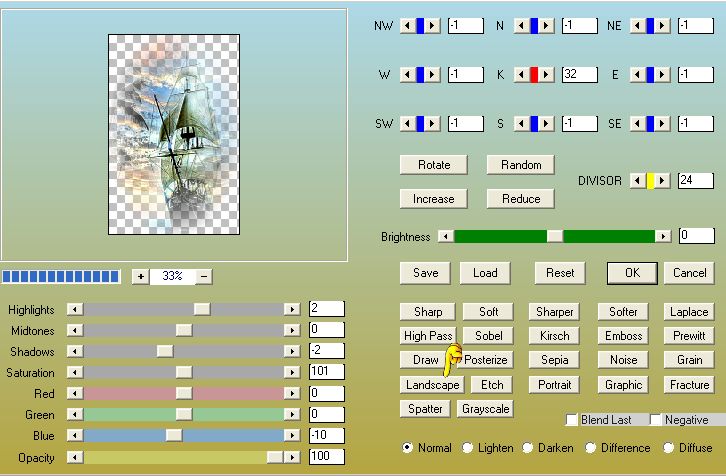Increase NE kernel value with right arrow
The width and height of the screenshot is (726, 476).
(x=662, y=25)
